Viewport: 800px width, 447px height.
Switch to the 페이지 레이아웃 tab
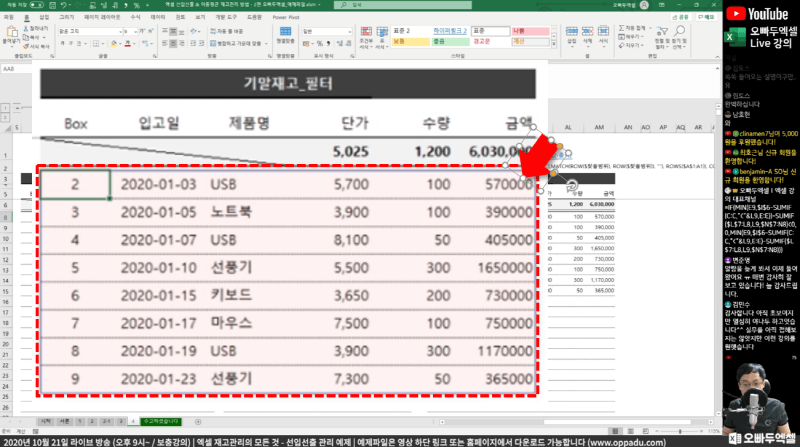pyautogui.click(x=102, y=17)
